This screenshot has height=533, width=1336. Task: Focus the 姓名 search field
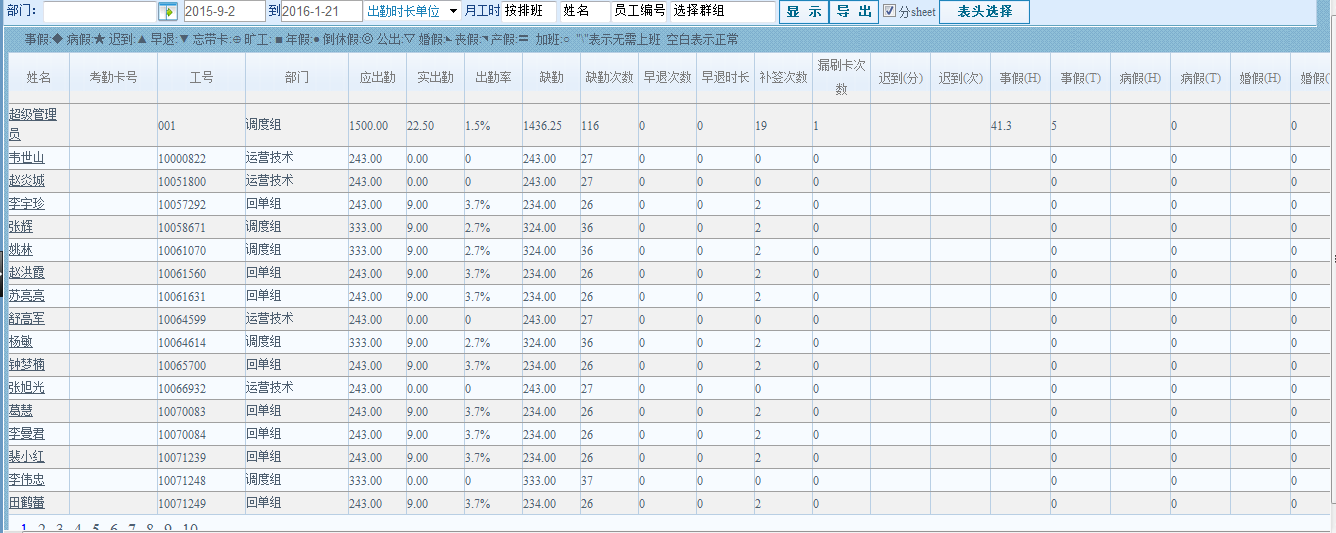pyautogui.click(x=585, y=12)
